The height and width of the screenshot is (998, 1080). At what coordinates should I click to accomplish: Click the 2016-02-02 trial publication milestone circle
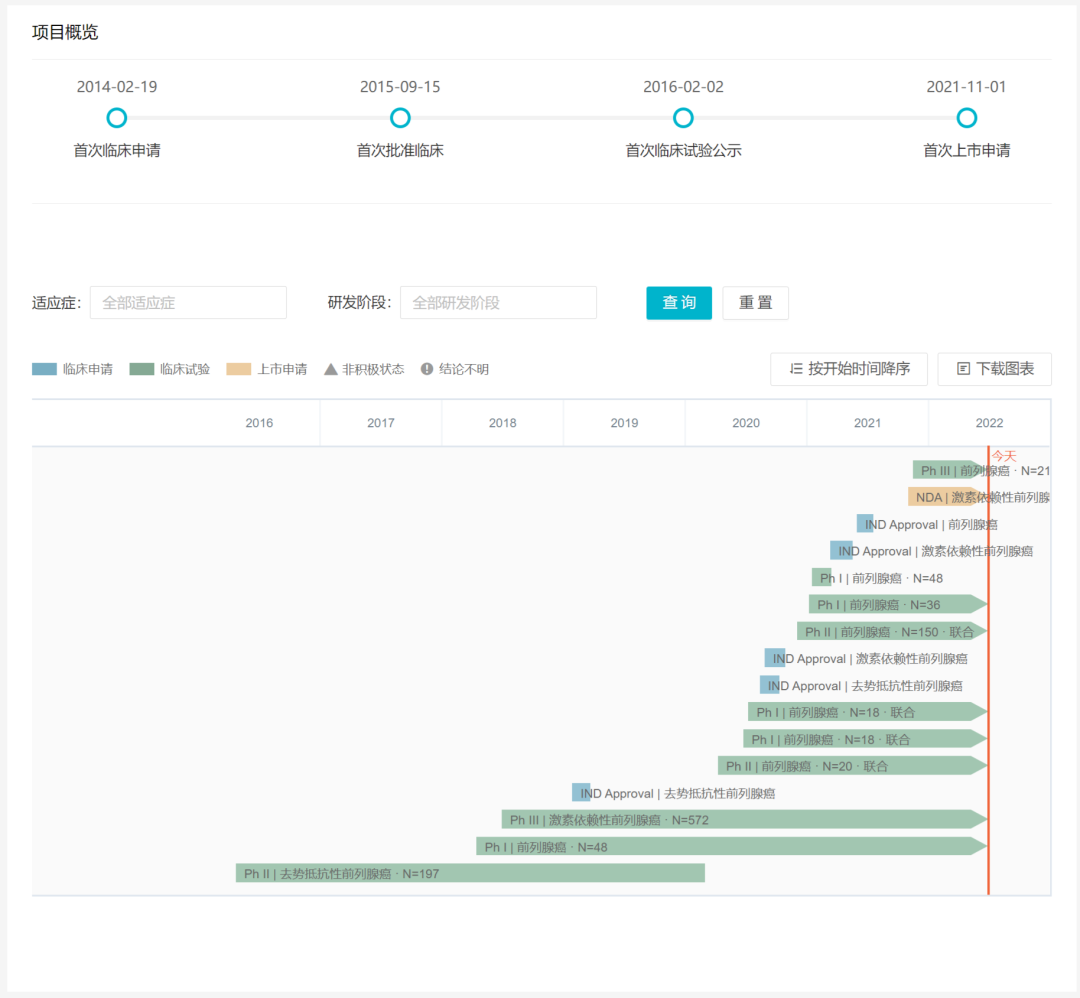point(683,118)
